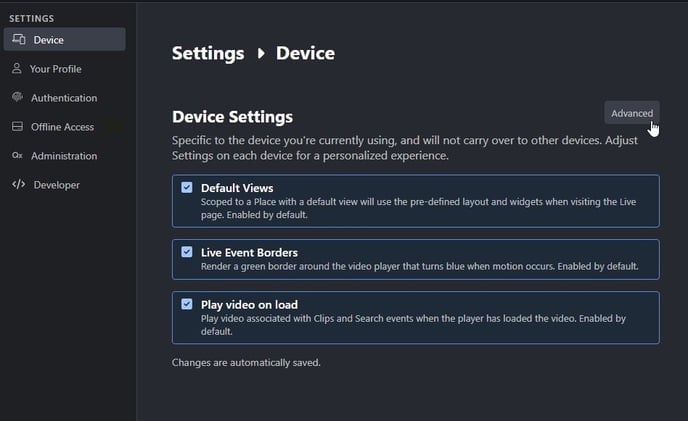Click the Administration key icon
Image resolution: width=688 pixels, height=421 pixels.
tap(18, 155)
